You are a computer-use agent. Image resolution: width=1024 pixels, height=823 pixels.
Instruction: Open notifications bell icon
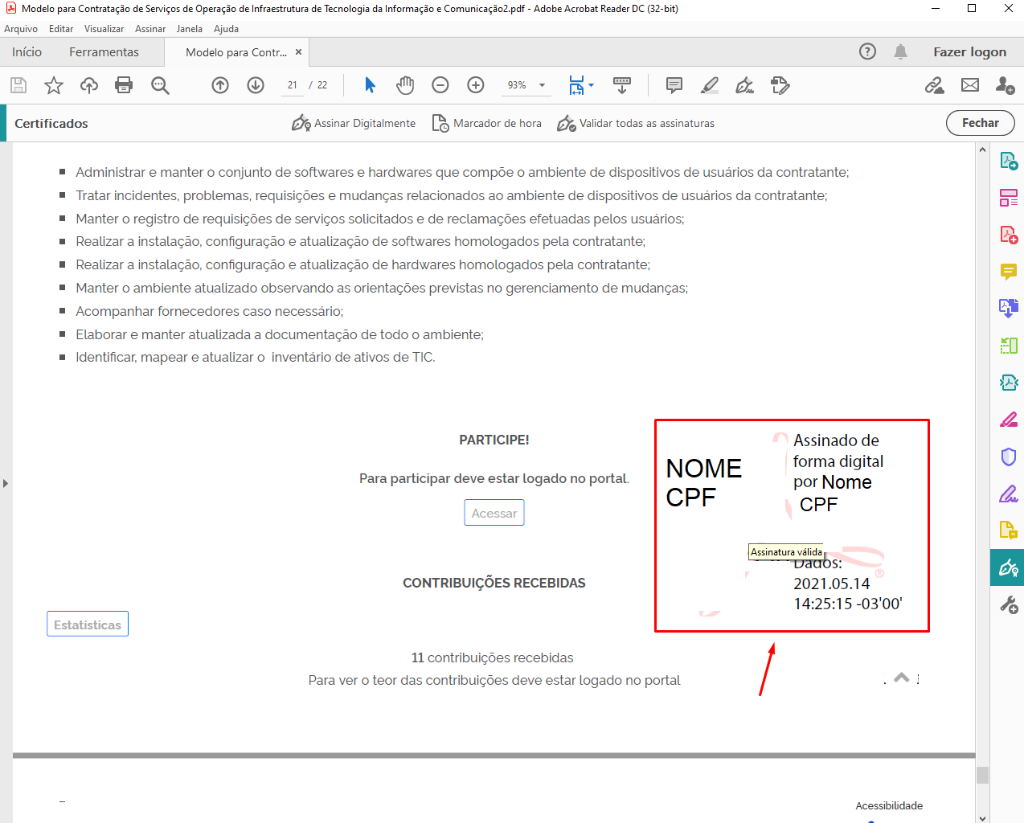click(x=901, y=52)
